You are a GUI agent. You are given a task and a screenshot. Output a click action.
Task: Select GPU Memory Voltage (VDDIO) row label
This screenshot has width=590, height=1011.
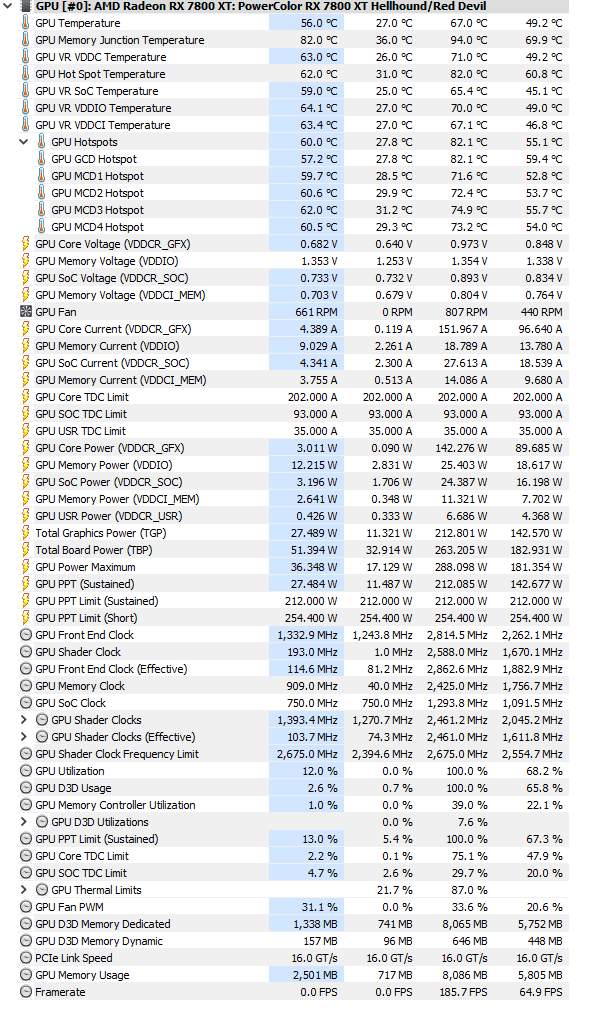click(x=107, y=261)
